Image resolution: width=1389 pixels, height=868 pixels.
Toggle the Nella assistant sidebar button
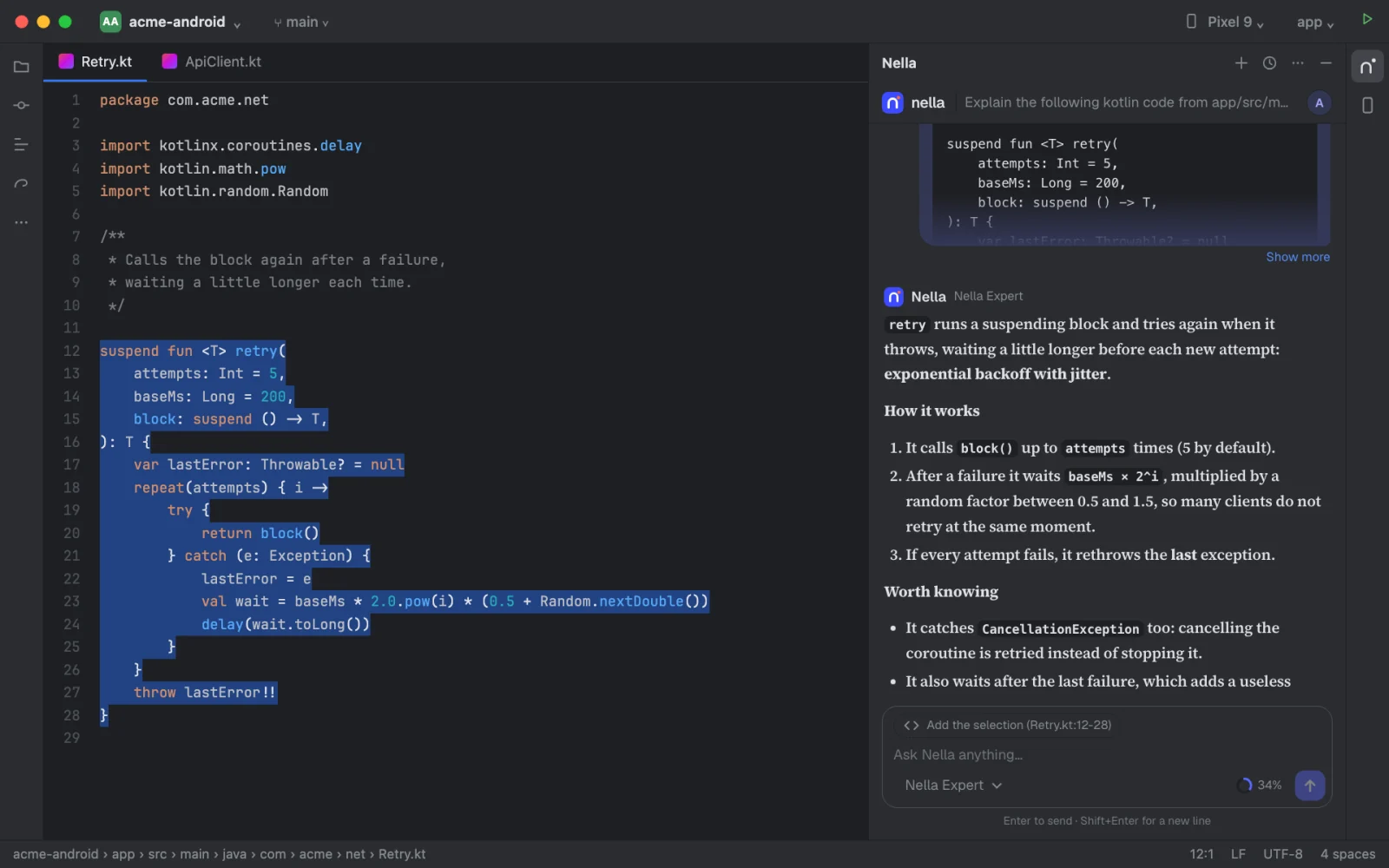1367,67
